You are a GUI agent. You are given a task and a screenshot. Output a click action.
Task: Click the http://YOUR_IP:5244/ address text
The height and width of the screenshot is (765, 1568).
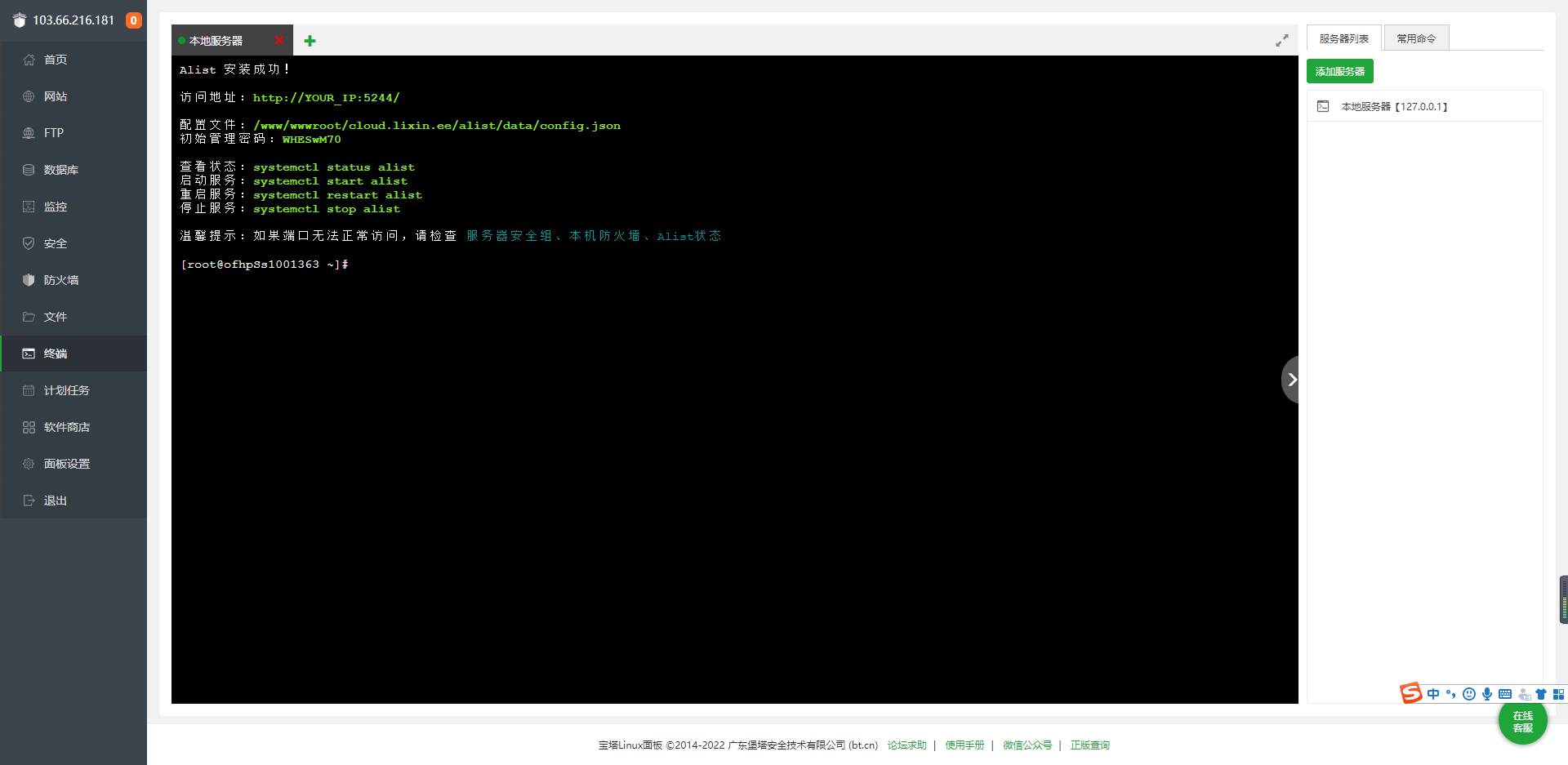click(326, 98)
